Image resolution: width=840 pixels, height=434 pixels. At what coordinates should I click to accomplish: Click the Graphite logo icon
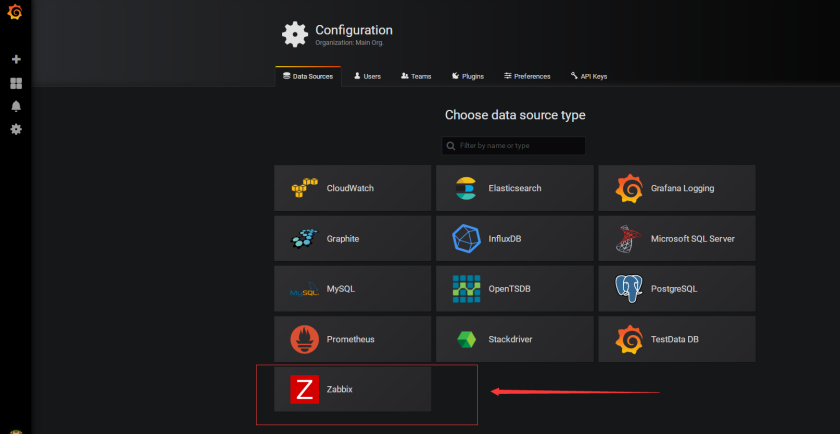click(x=304, y=238)
